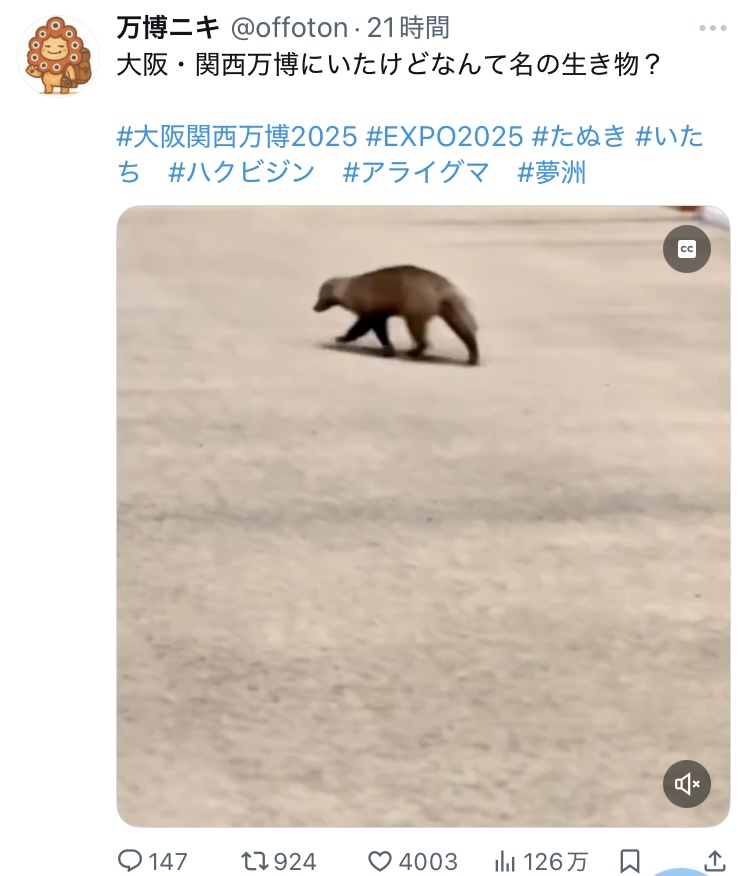The height and width of the screenshot is (876, 749).
Task: Tap the repost icon showing 924
Action: 254,860
